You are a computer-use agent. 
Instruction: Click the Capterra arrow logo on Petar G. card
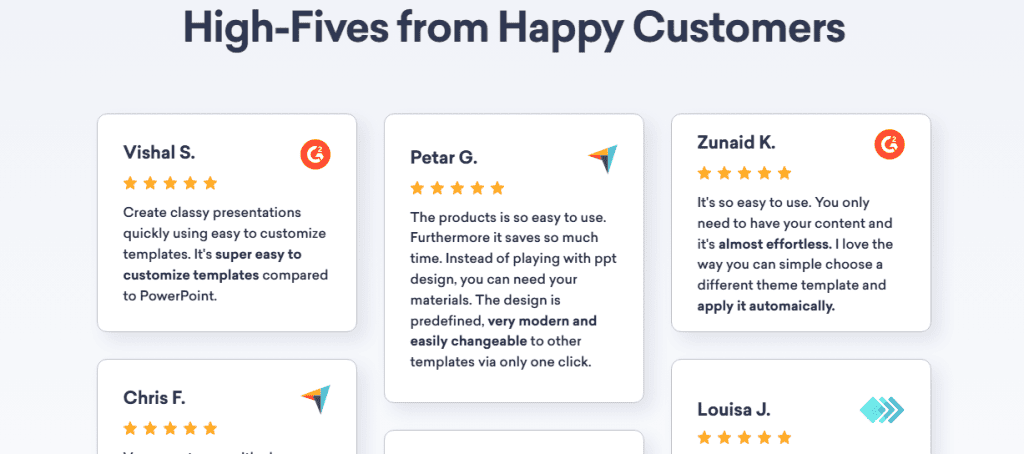603,159
